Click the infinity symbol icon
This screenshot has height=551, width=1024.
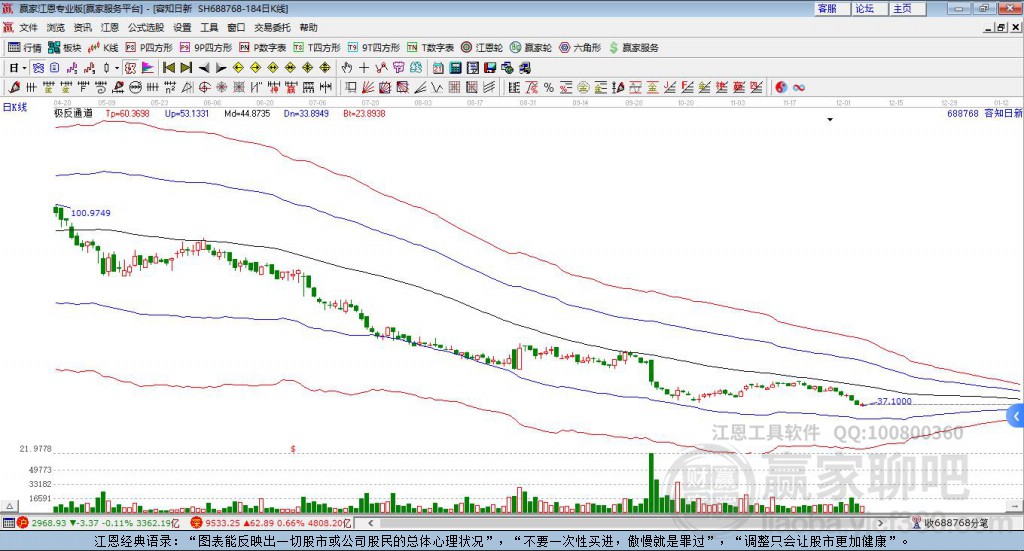click(799, 87)
